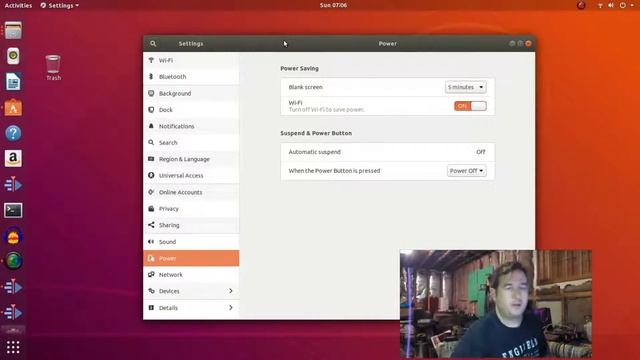This screenshot has height=360, width=640.
Task: Click the red indicator icon in top bar
Action: 581,5
